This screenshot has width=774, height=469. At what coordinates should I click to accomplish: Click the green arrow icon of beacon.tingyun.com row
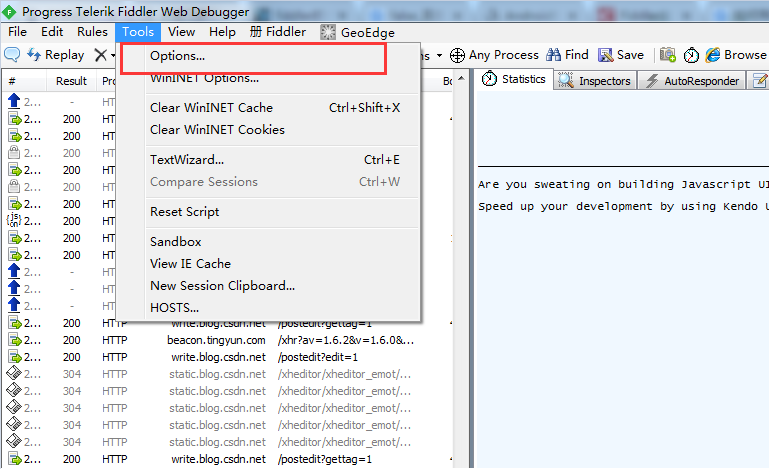15,340
